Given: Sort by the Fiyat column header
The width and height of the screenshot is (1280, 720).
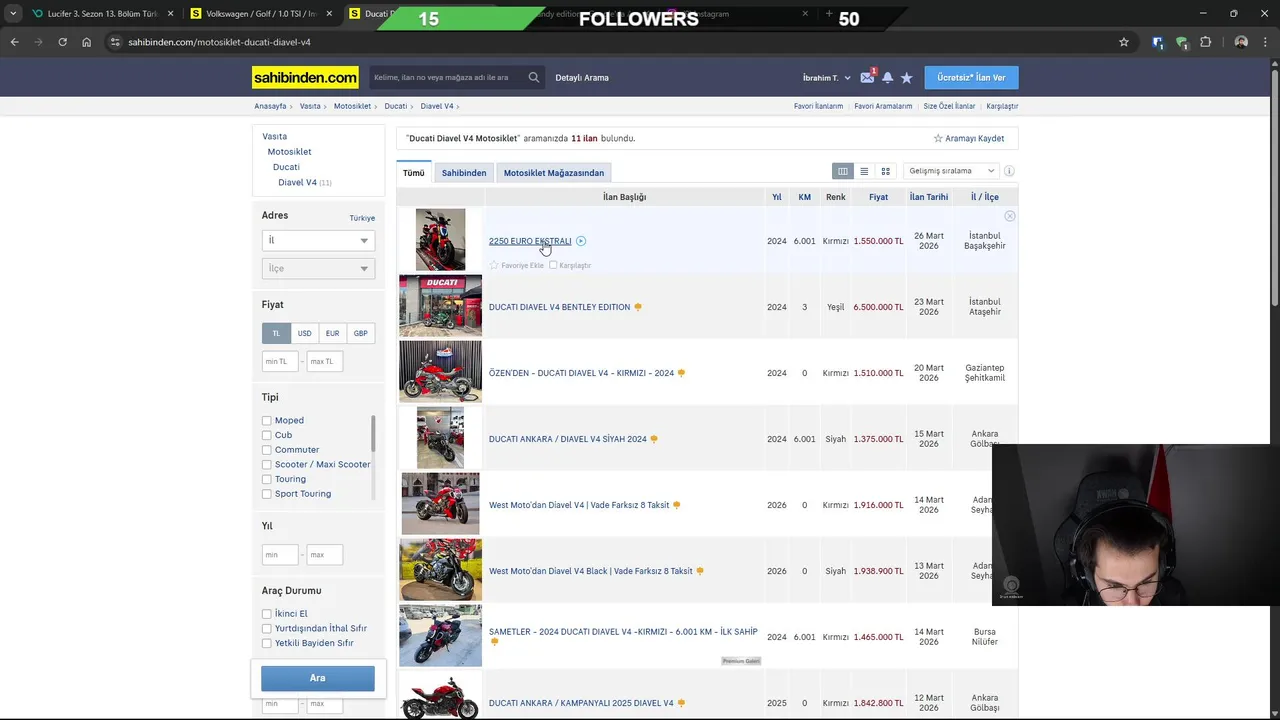Looking at the screenshot, I should coord(878,197).
